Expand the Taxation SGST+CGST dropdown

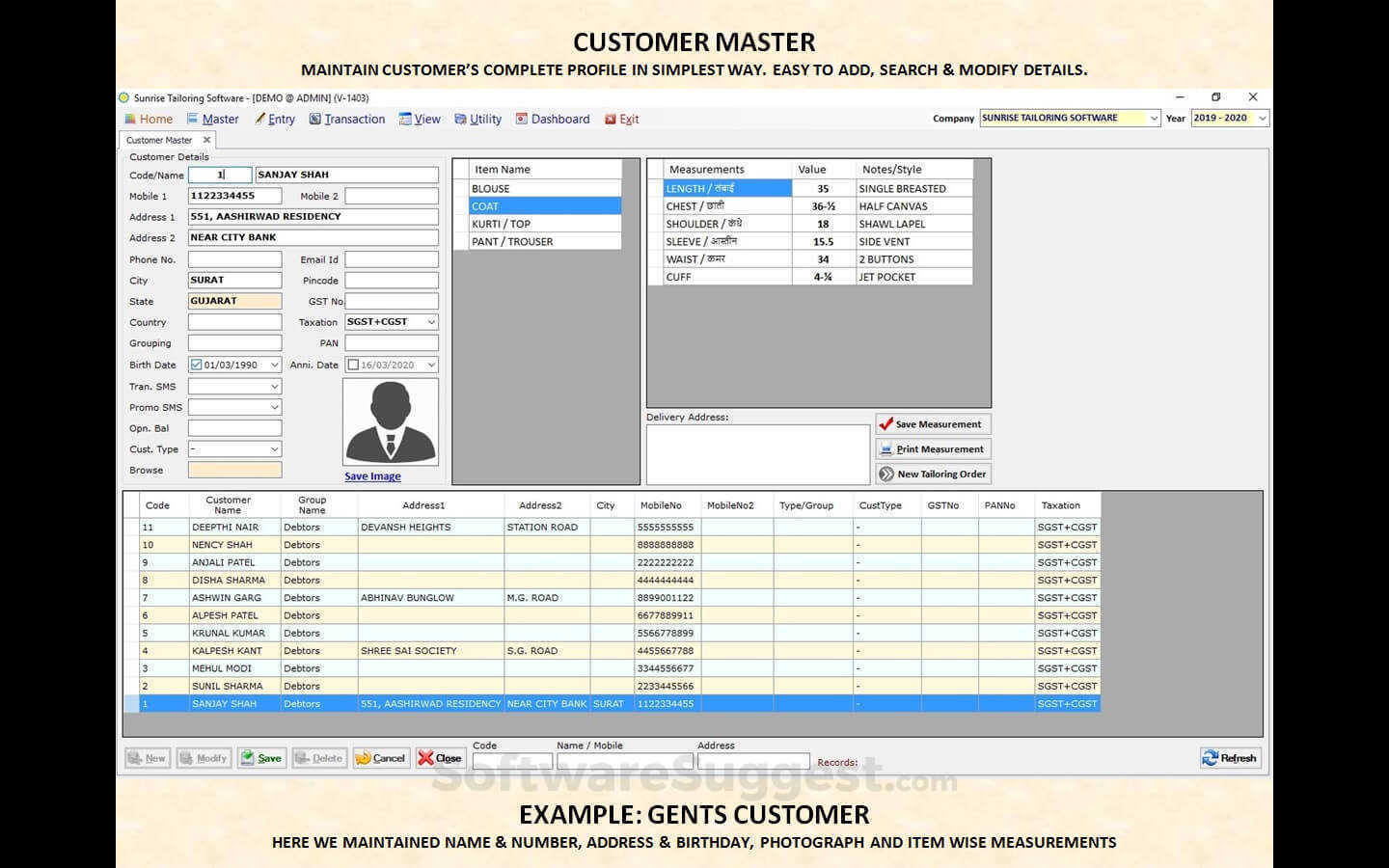tap(431, 322)
